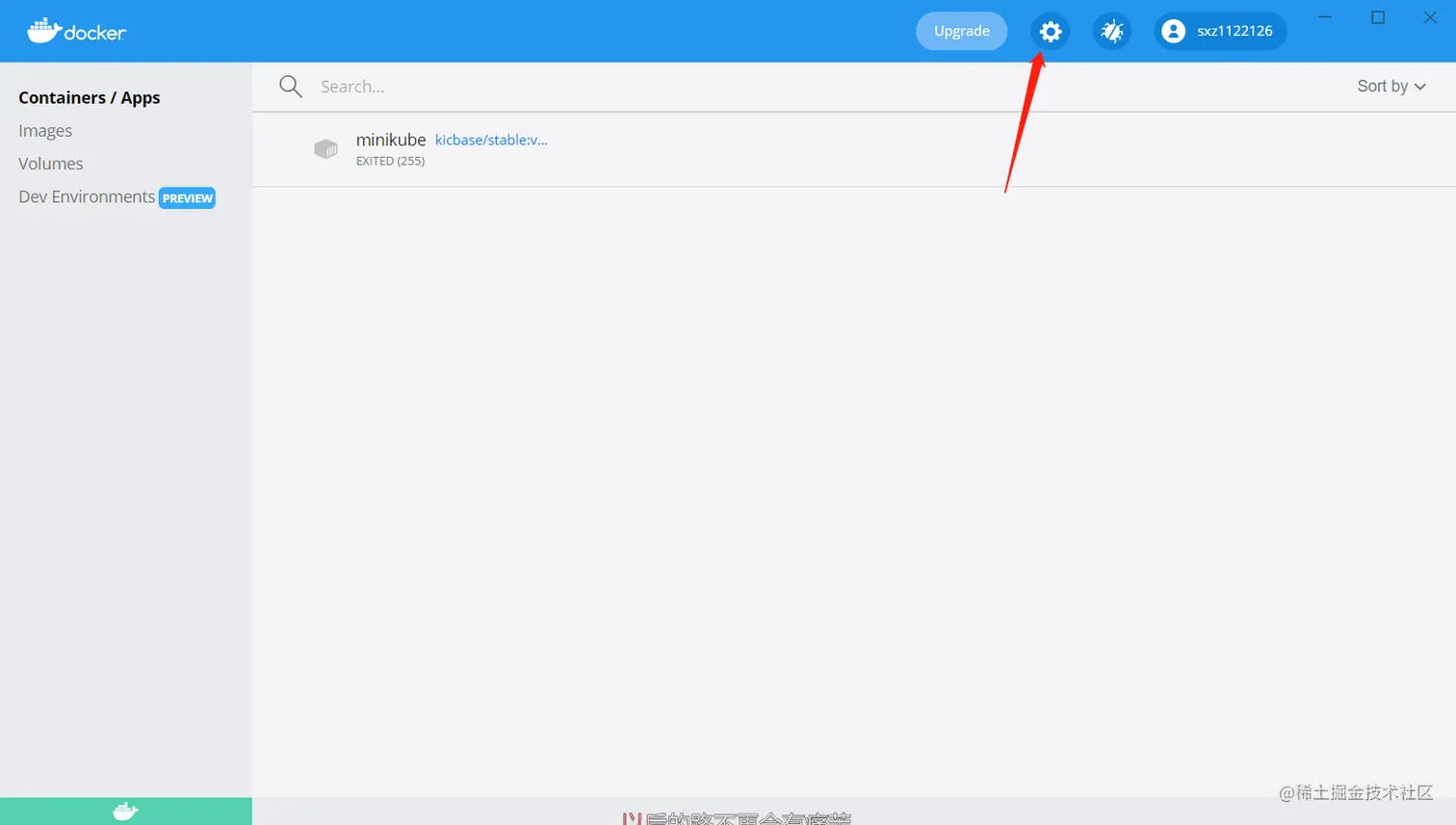
Task: Click the PREVIEW badge
Action: pos(187,197)
